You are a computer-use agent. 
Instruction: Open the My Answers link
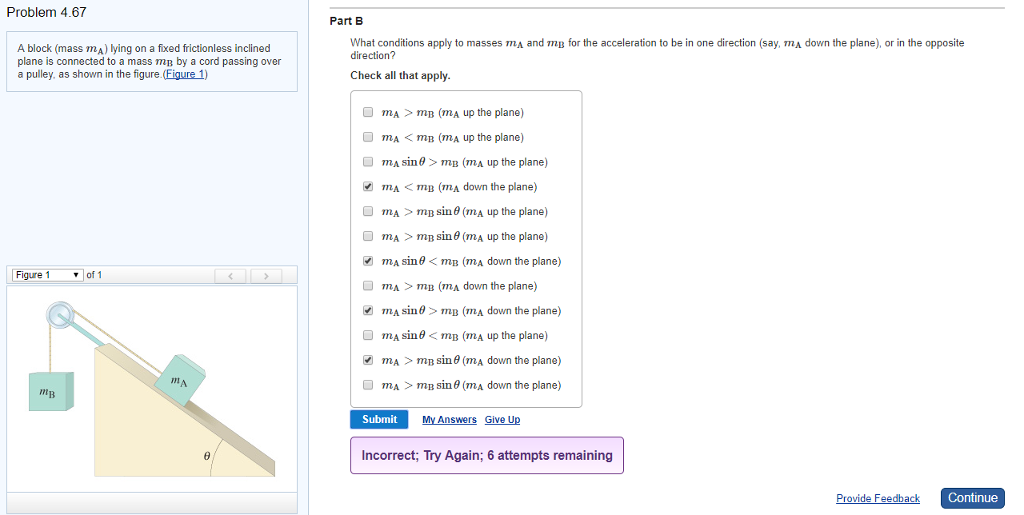click(x=449, y=420)
